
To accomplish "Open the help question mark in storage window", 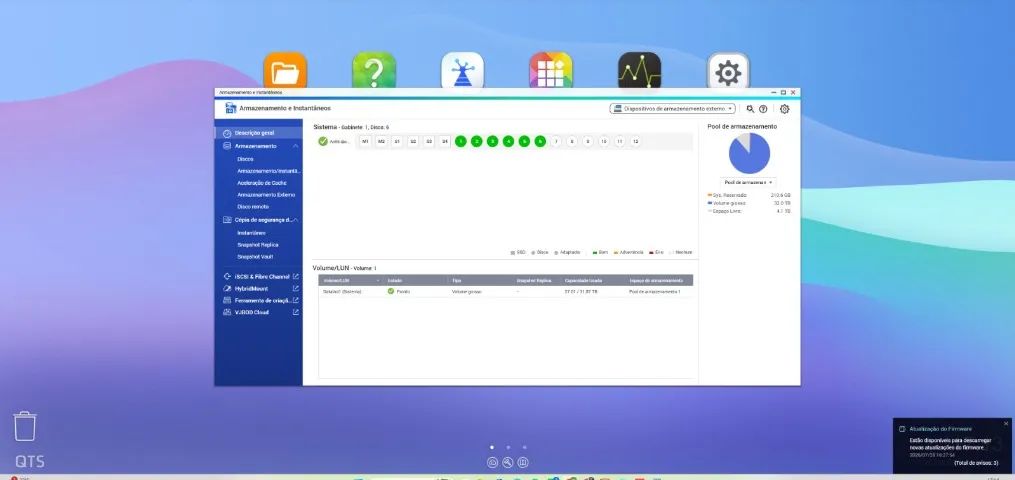I will (763, 109).
